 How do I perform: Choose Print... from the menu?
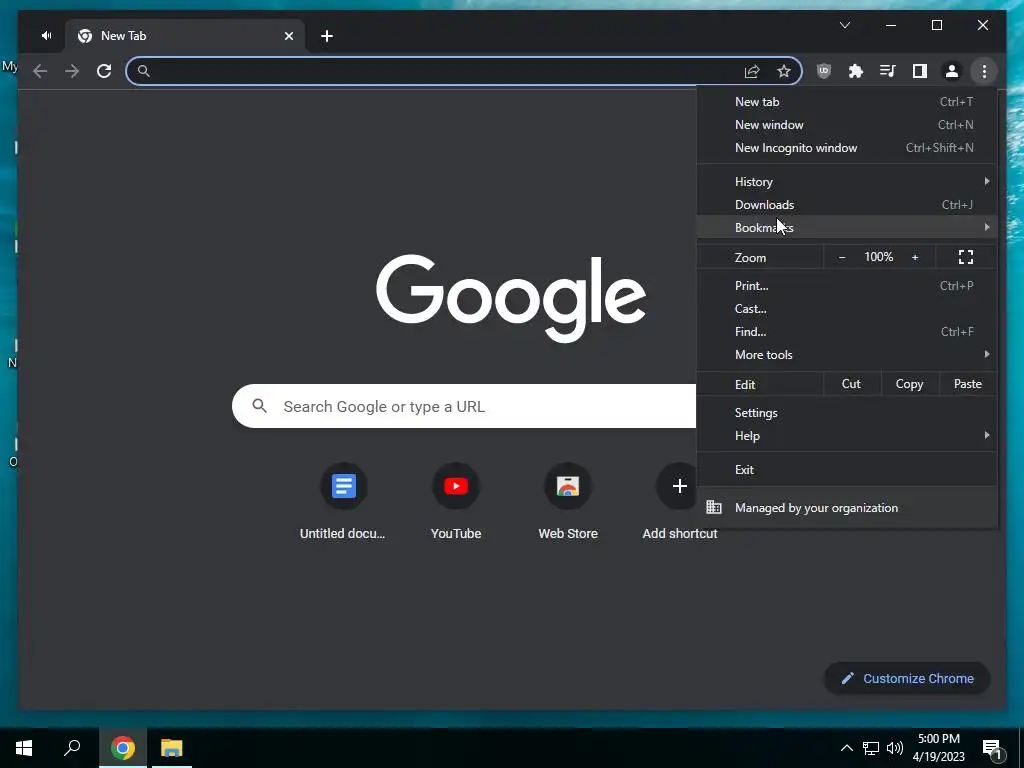click(x=847, y=285)
